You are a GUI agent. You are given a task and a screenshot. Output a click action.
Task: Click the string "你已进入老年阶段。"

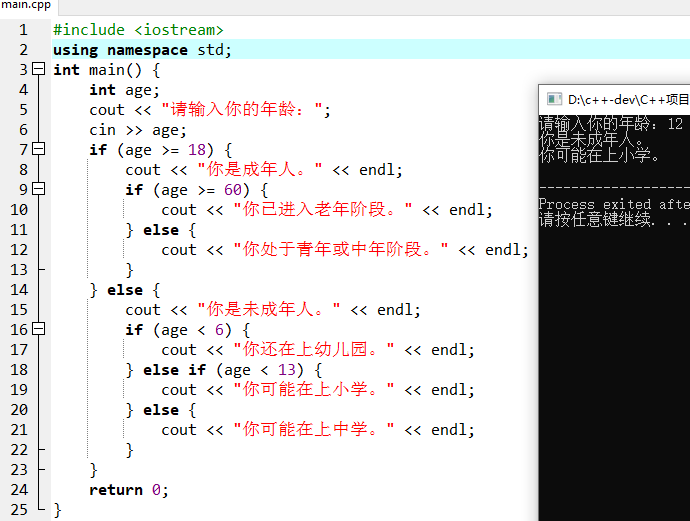click(x=323, y=209)
